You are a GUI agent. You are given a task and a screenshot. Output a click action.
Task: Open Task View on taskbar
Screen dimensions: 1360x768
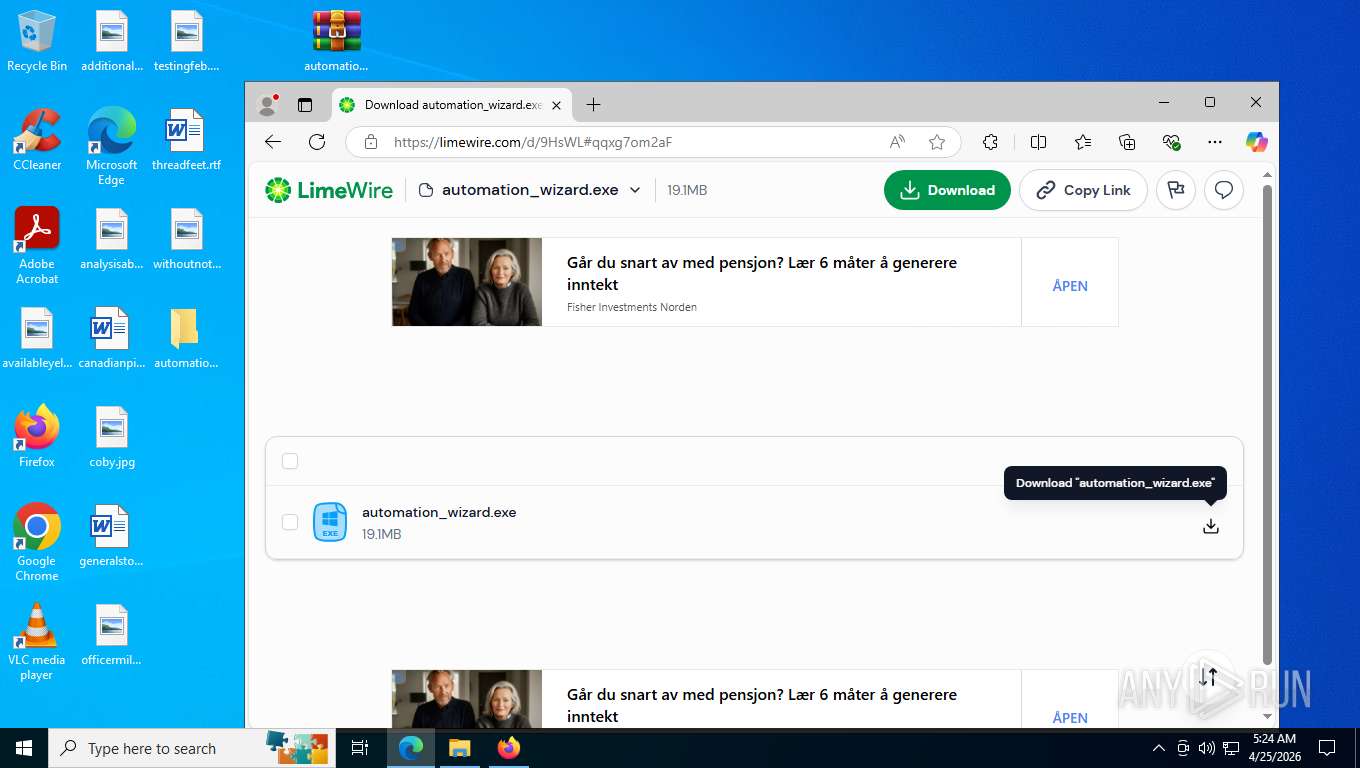click(x=360, y=748)
